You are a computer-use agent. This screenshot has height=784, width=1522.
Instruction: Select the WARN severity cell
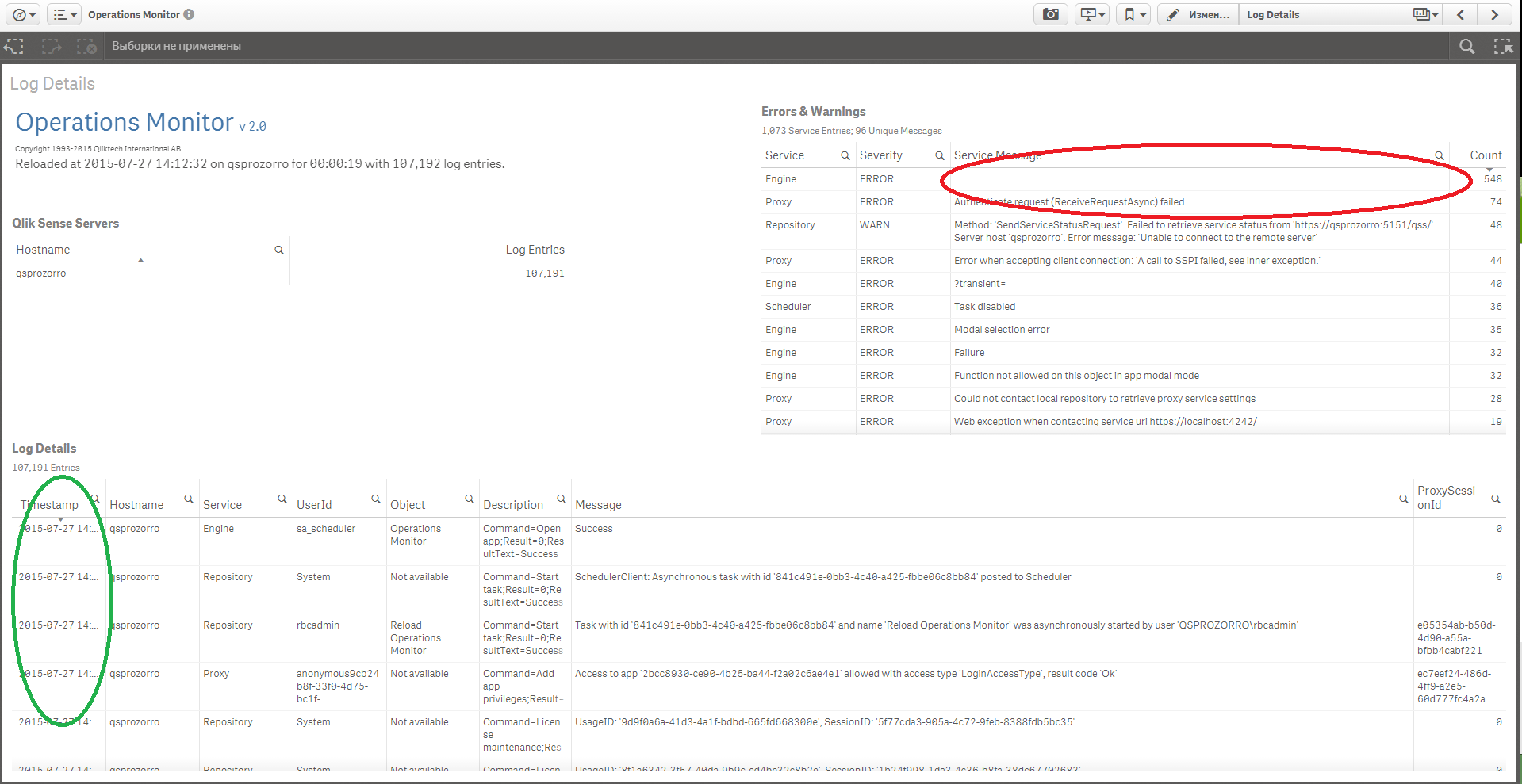click(874, 225)
